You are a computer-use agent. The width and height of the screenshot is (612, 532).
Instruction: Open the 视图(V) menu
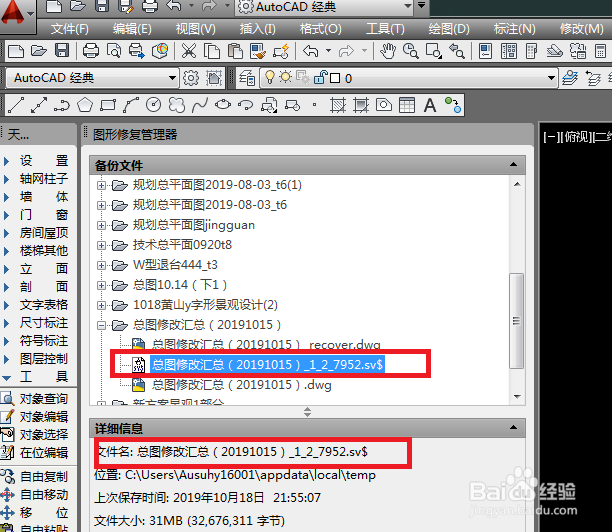coord(196,29)
